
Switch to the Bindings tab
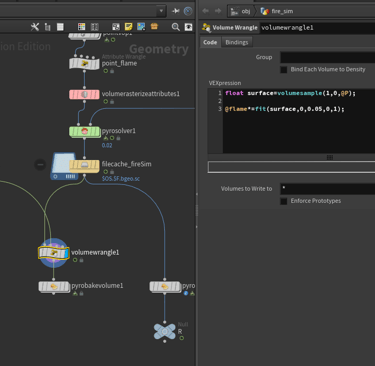237,42
